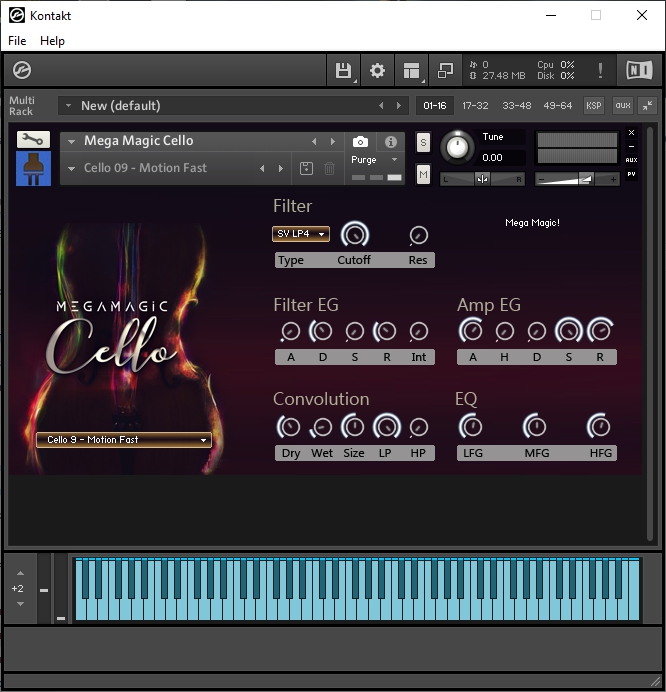Image resolution: width=666 pixels, height=692 pixels.
Task: Open the Help menu
Action: pyautogui.click(x=52, y=41)
